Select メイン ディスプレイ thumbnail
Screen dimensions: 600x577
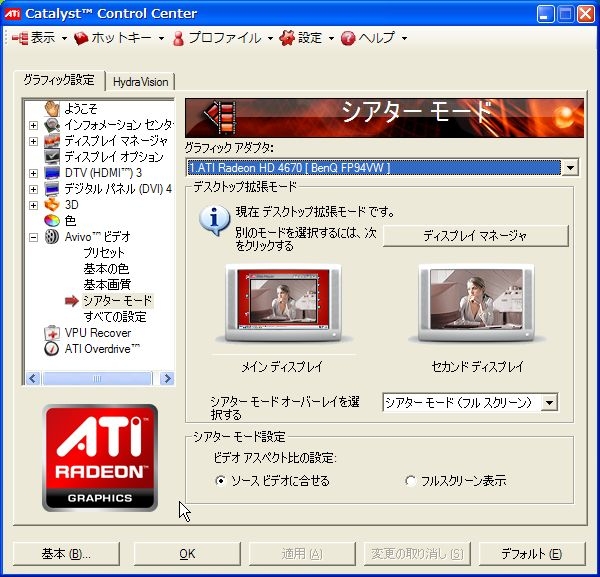pos(282,303)
